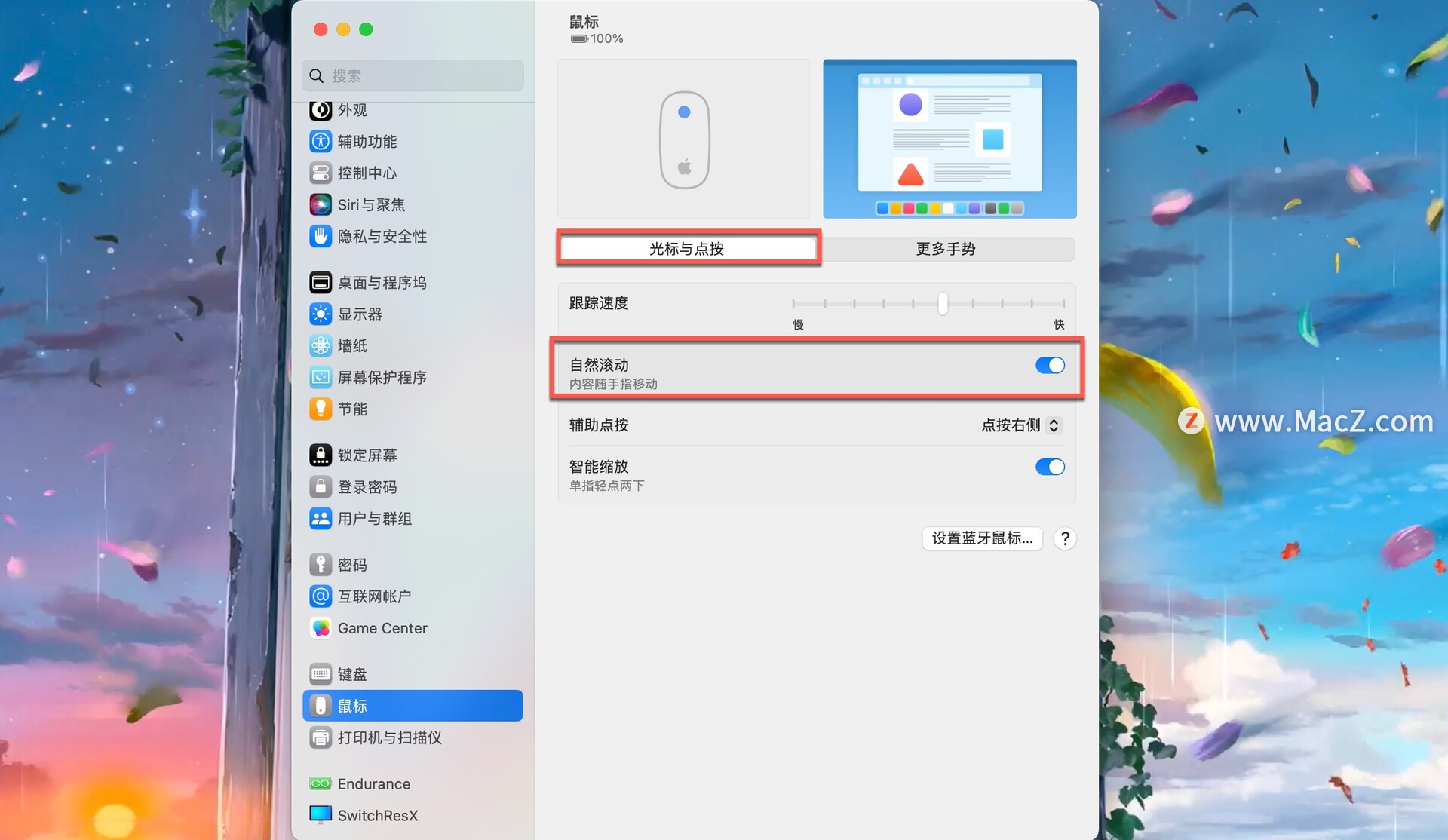The width and height of the screenshot is (1448, 840).
Task: Open SwitchResX settings from sidebar
Action: click(321, 814)
